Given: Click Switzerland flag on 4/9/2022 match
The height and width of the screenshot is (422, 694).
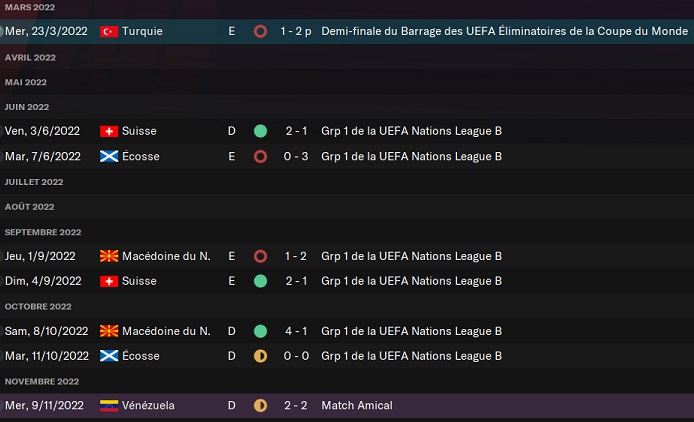Looking at the screenshot, I should [x=109, y=281].
